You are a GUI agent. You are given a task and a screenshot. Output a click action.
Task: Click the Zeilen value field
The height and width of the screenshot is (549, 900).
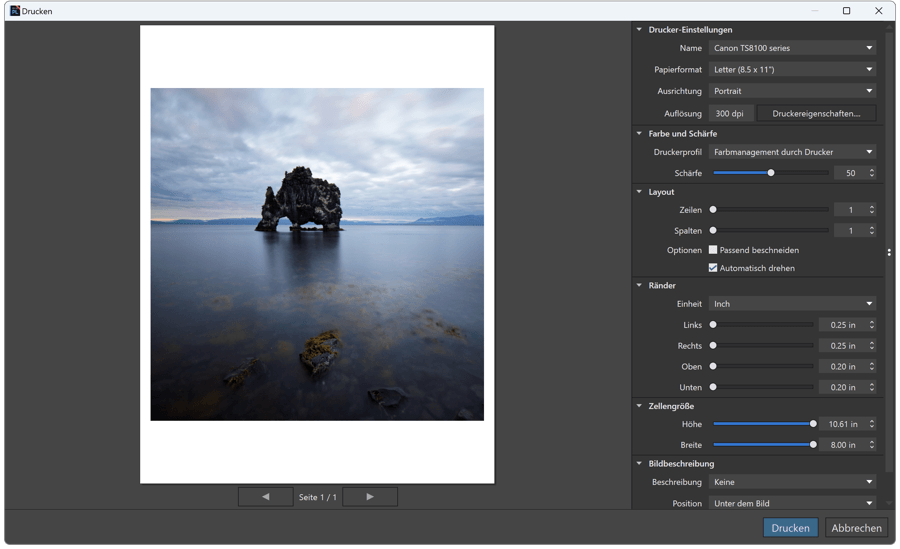pos(850,210)
